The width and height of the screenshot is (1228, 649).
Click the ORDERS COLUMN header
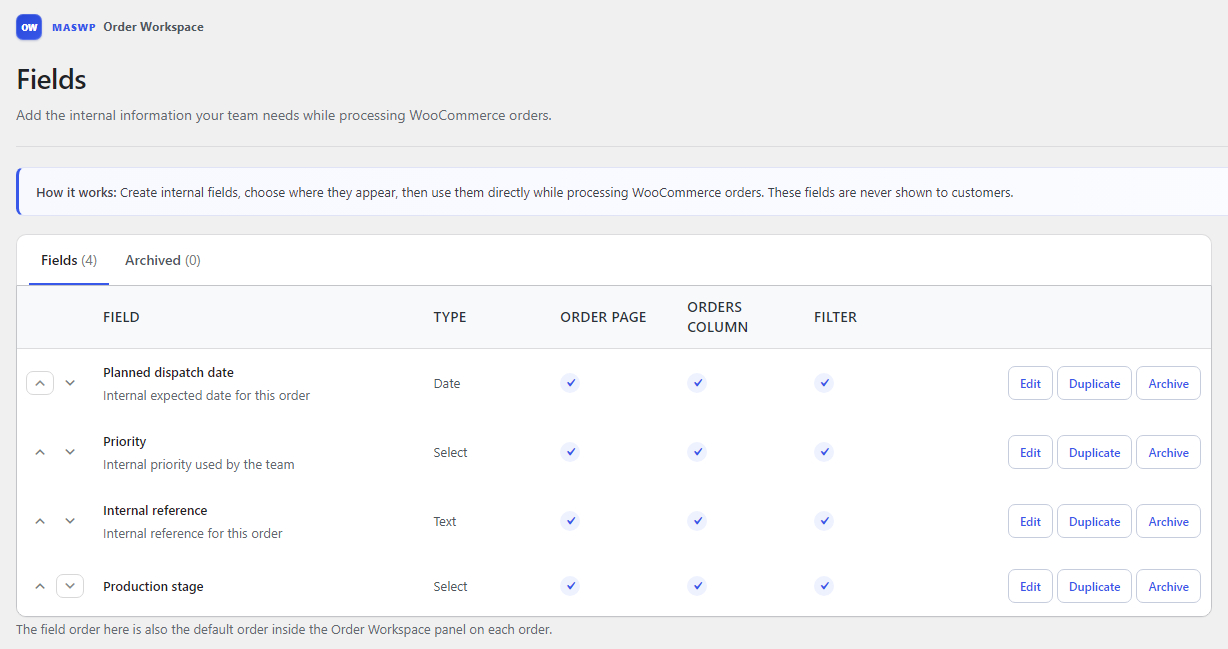pyautogui.click(x=717, y=317)
